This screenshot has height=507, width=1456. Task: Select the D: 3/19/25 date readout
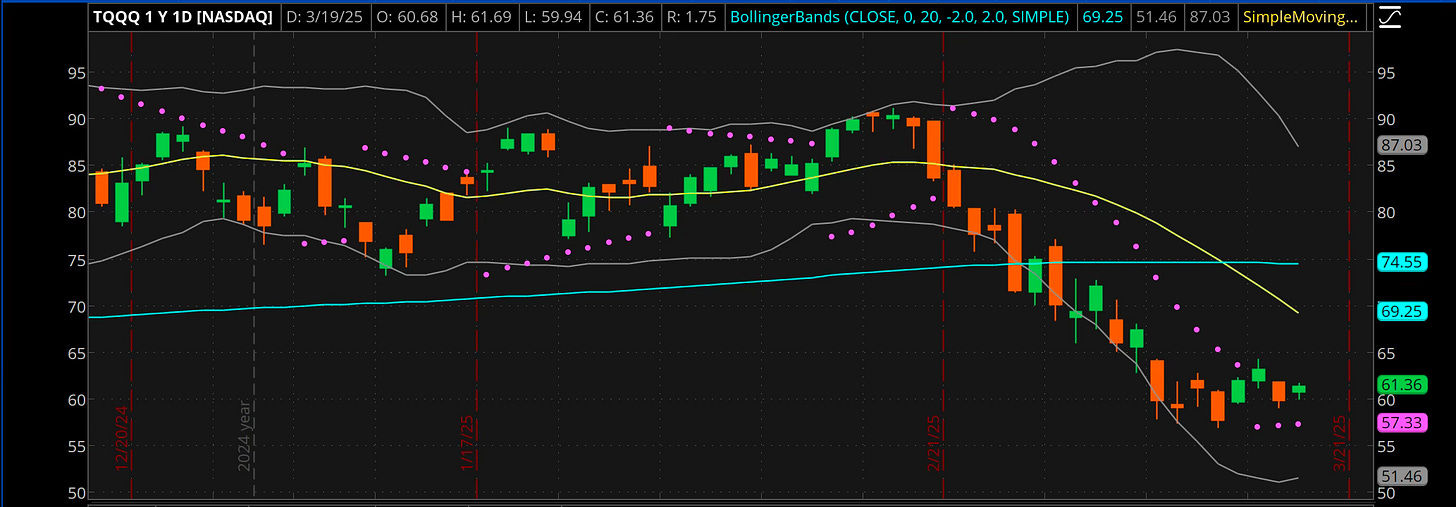326,17
